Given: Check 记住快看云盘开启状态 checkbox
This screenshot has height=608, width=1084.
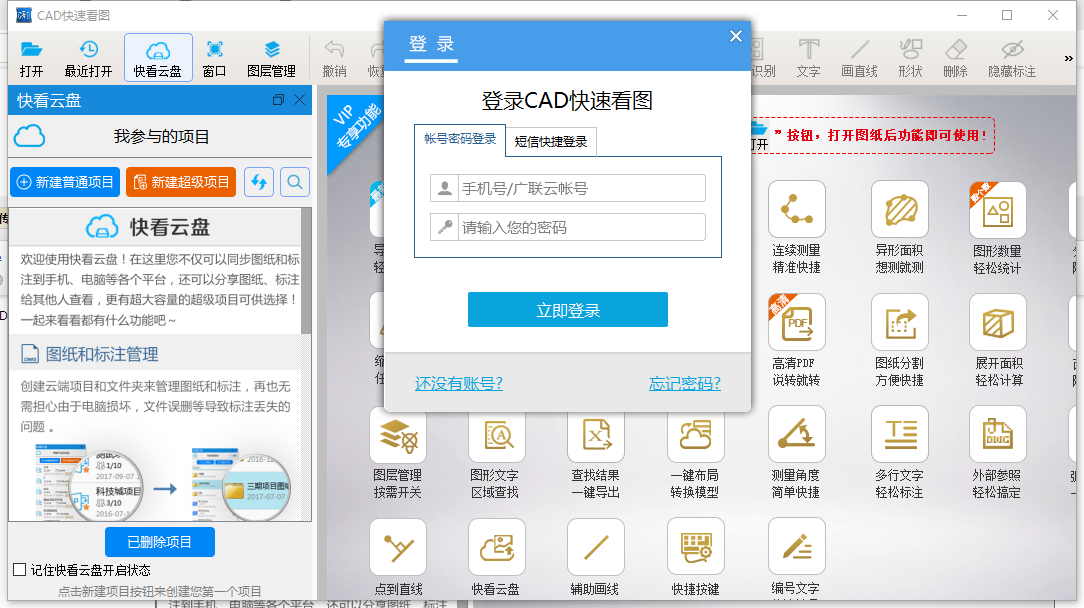Looking at the screenshot, I should tap(19, 570).
